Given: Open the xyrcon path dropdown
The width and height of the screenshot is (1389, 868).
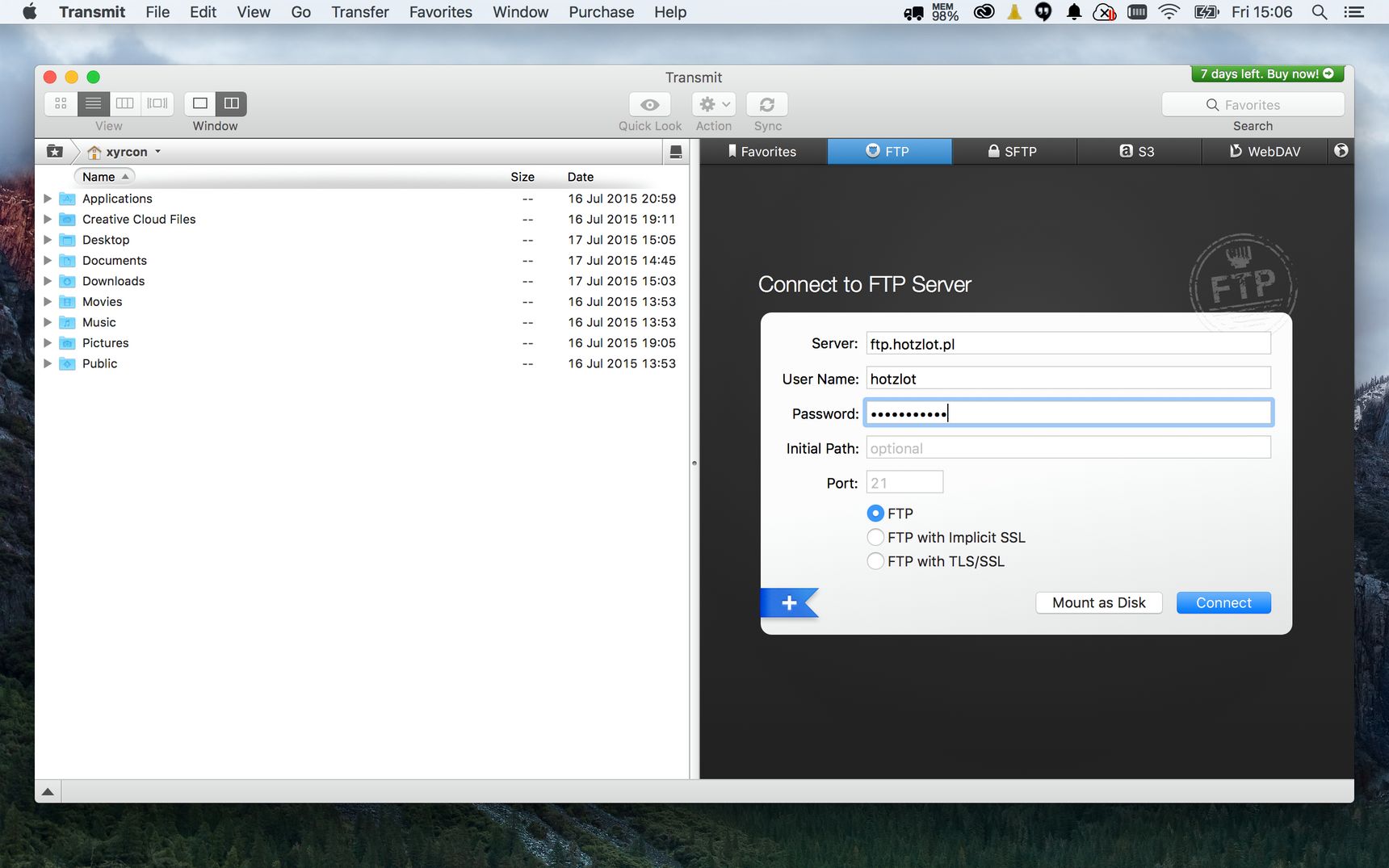Looking at the screenshot, I should [x=124, y=152].
